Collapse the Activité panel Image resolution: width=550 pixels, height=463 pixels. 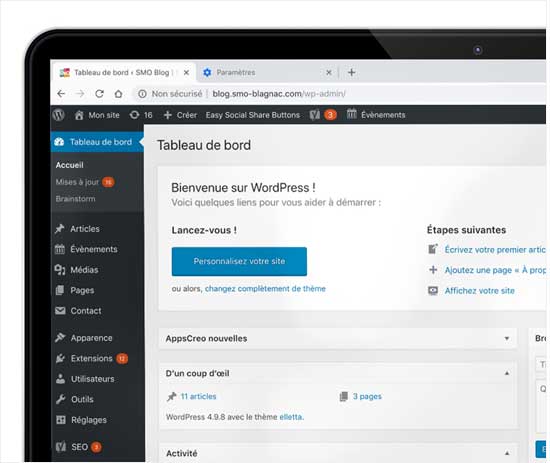[x=507, y=453]
